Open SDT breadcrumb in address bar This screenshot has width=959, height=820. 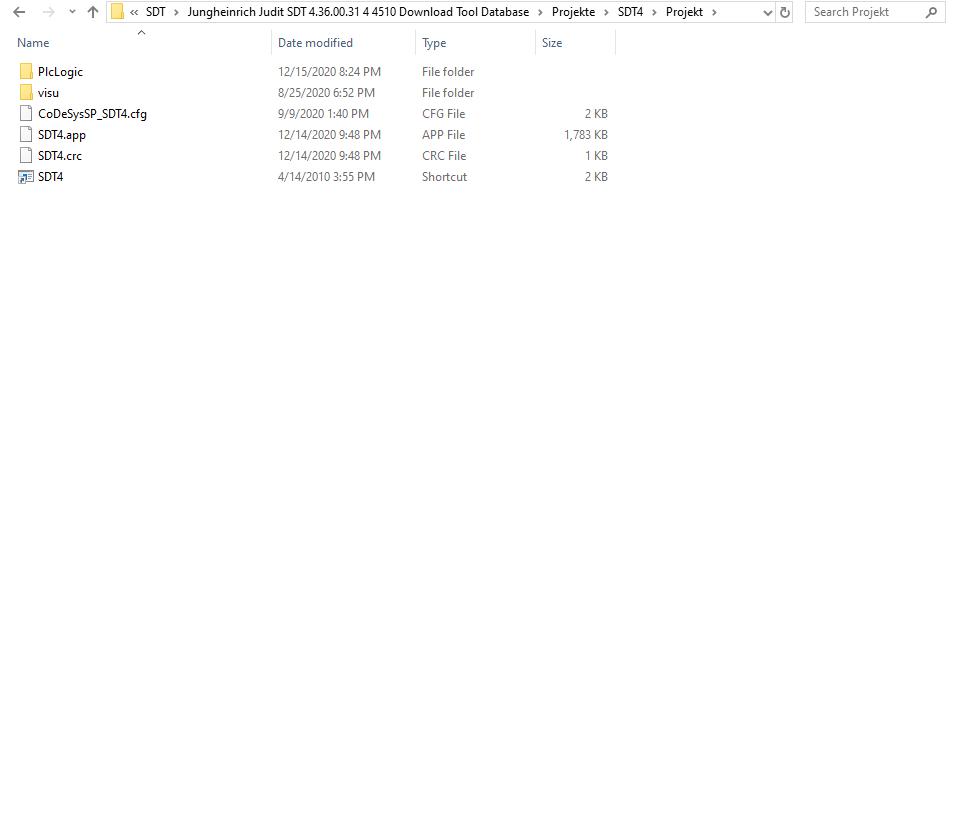pyautogui.click(x=155, y=11)
